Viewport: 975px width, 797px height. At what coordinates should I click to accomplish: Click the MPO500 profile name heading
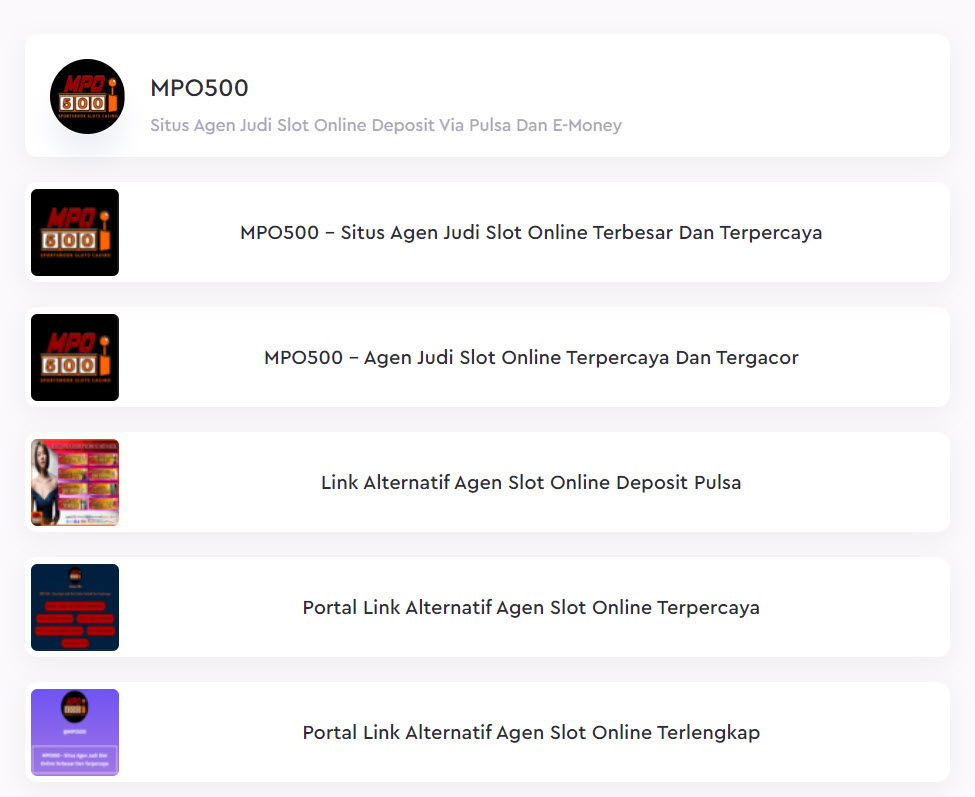(x=199, y=88)
